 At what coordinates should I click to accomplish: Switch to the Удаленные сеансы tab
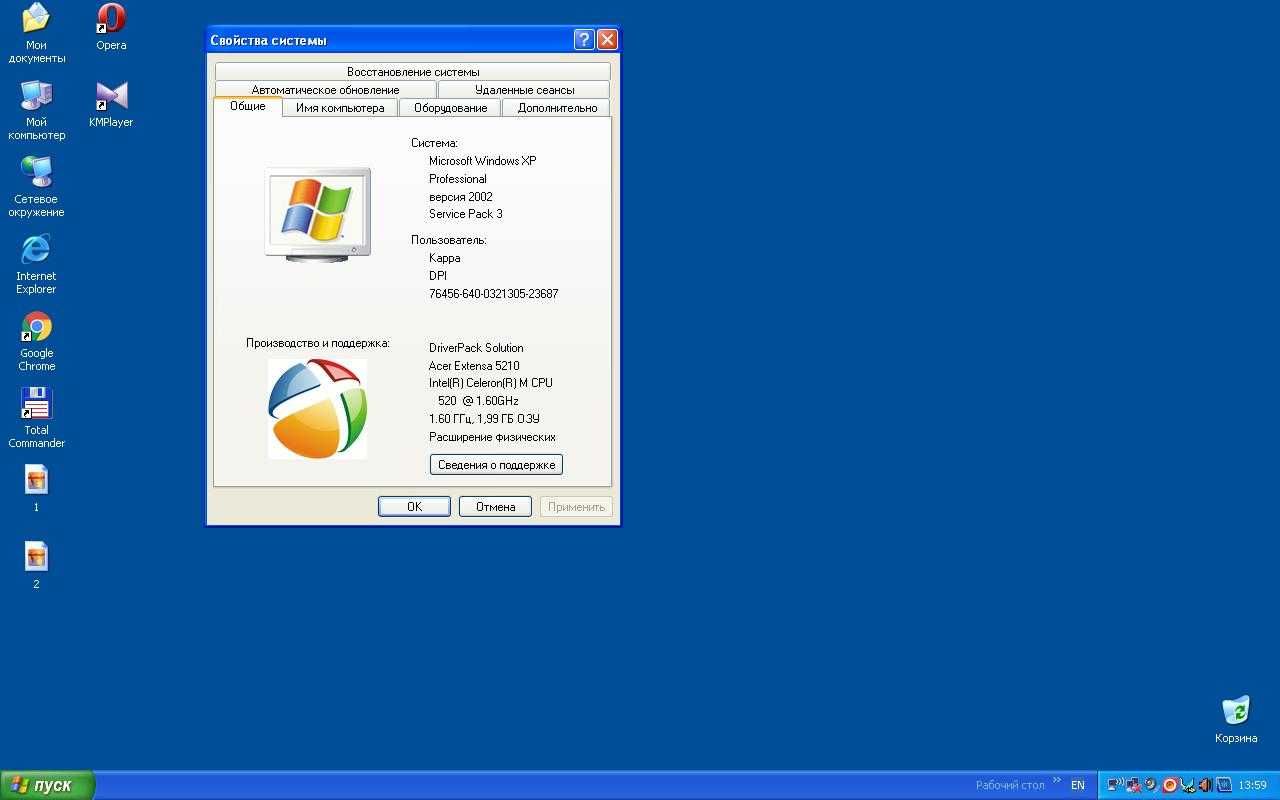point(524,90)
